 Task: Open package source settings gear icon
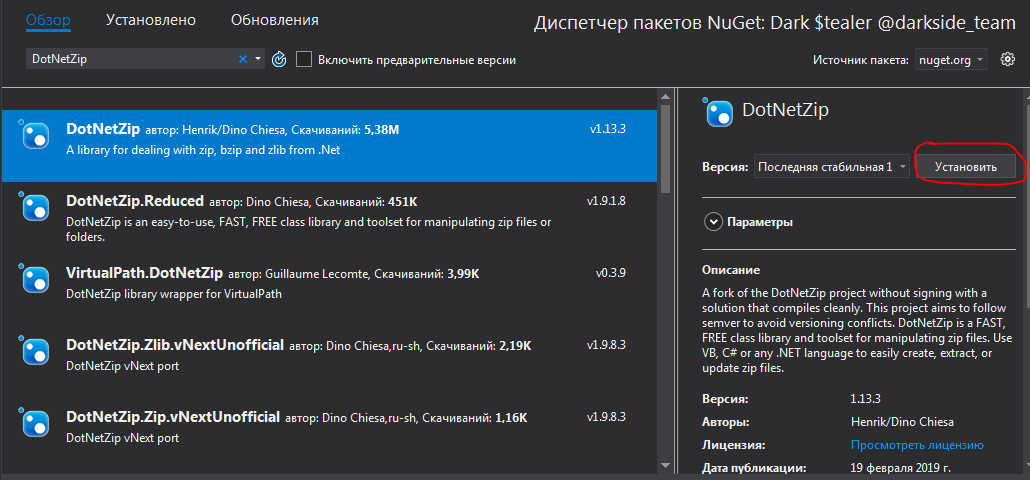[1008, 59]
